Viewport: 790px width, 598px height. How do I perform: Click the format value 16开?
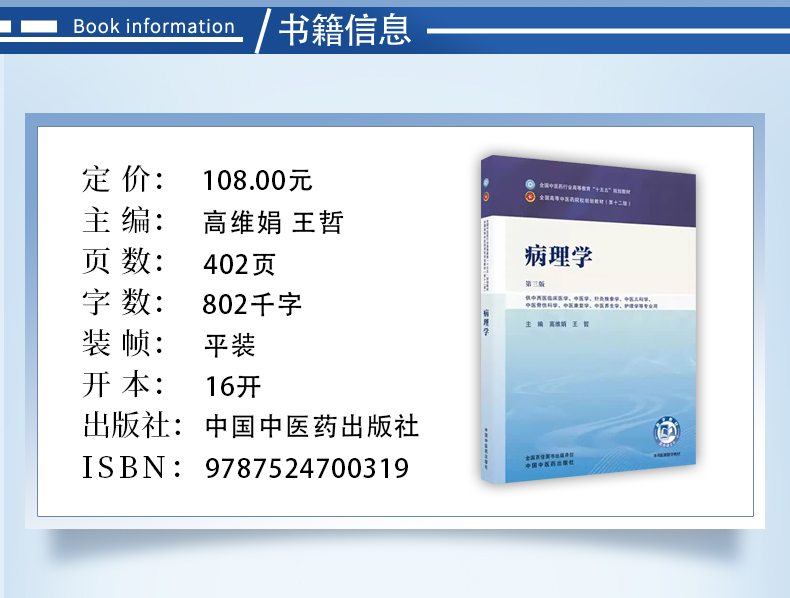coord(233,386)
